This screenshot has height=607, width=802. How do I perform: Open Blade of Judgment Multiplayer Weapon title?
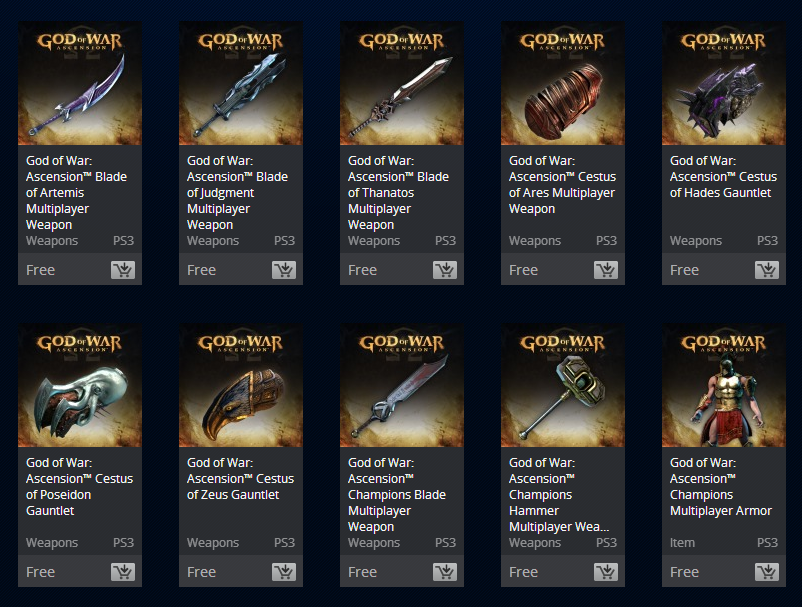(x=237, y=193)
